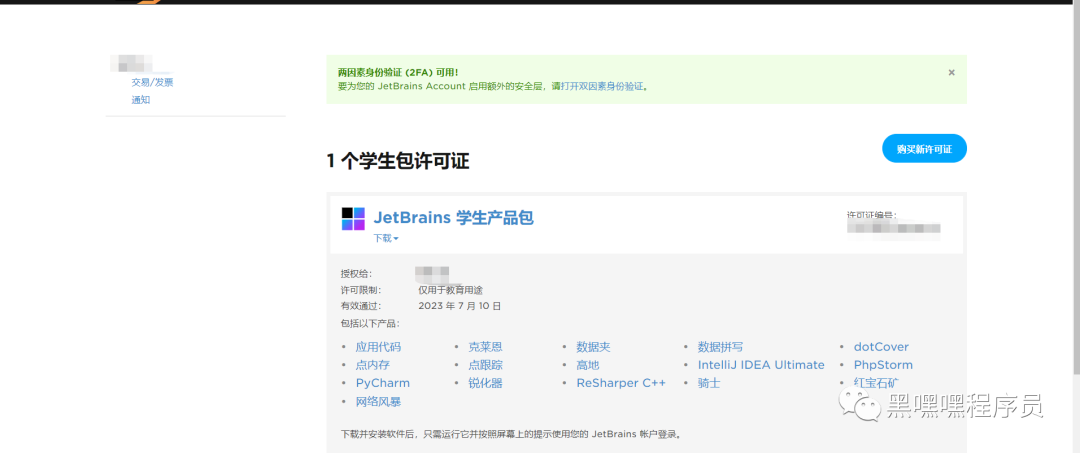Click the 授权给 label
The width and height of the screenshot is (1080, 453).
(356, 274)
